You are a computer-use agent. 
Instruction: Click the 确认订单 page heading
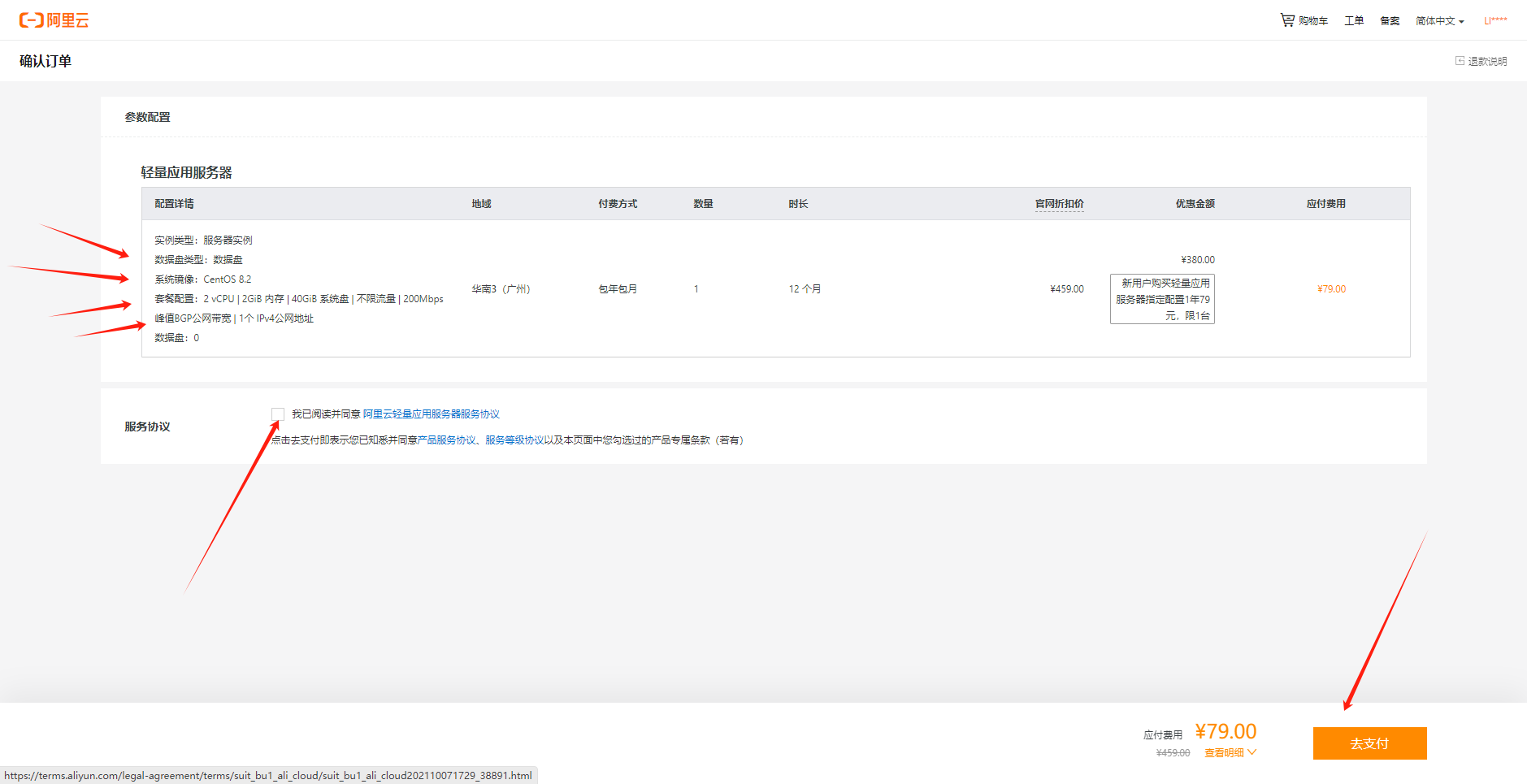pos(46,61)
